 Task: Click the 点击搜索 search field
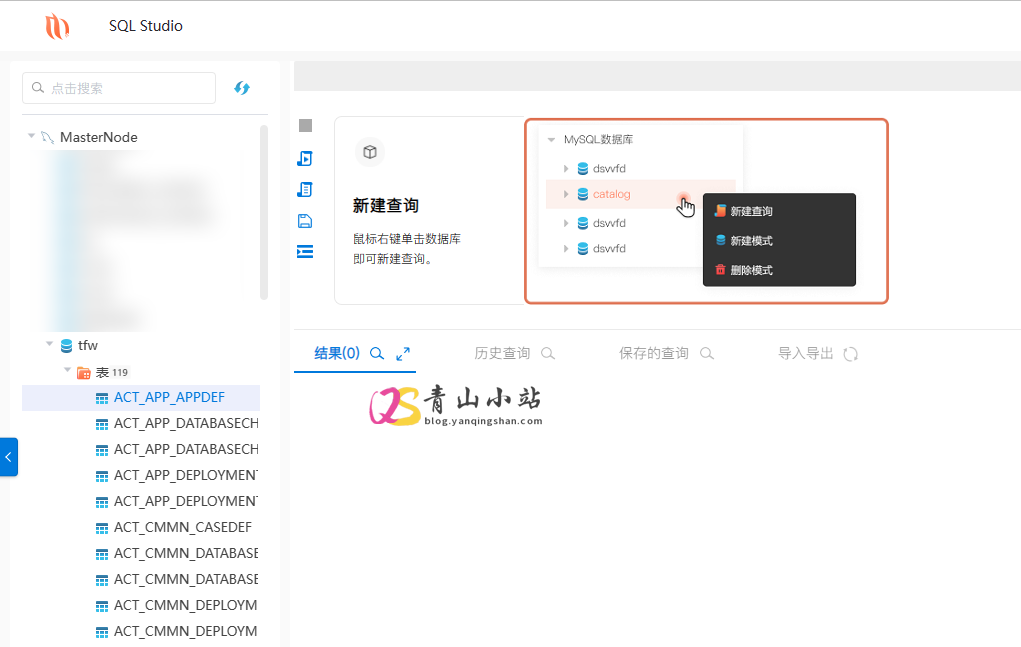click(x=119, y=88)
